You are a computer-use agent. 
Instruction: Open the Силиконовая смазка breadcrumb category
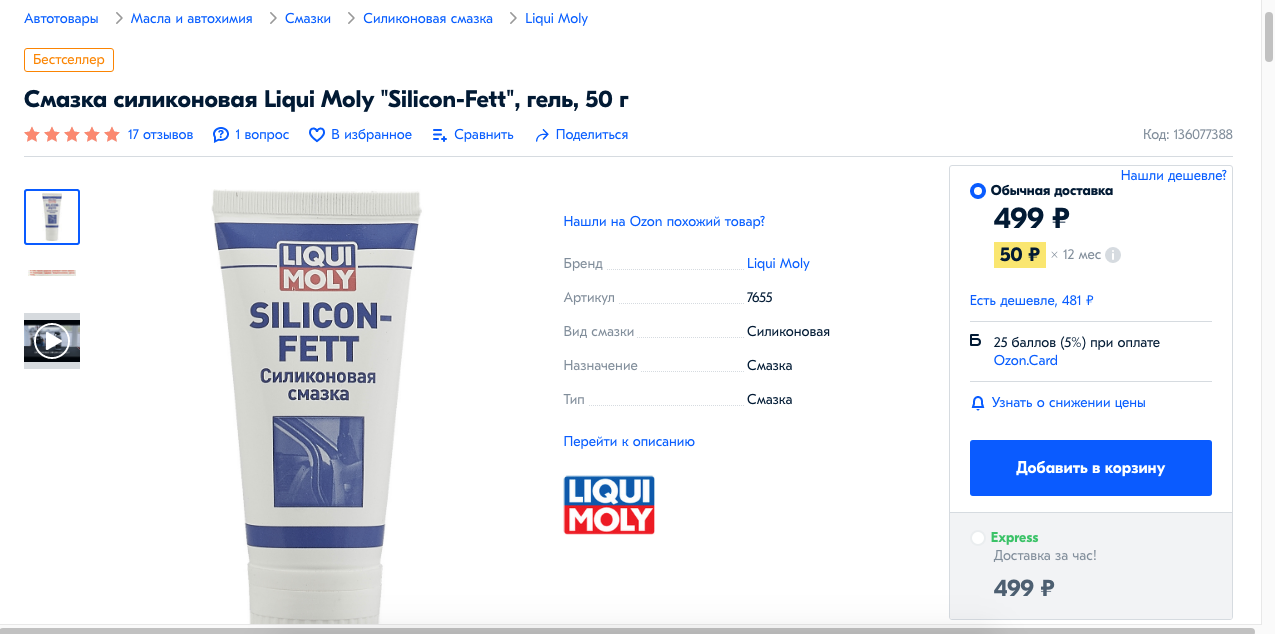coord(428,18)
